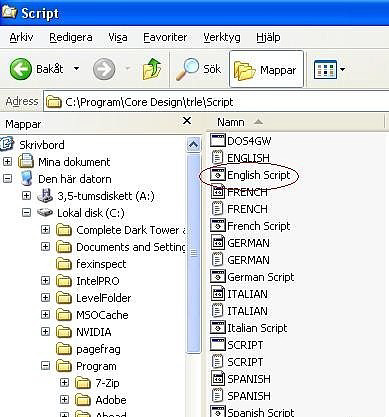Select the German Script file icon
The width and height of the screenshot is (389, 417).
point(218,277)
